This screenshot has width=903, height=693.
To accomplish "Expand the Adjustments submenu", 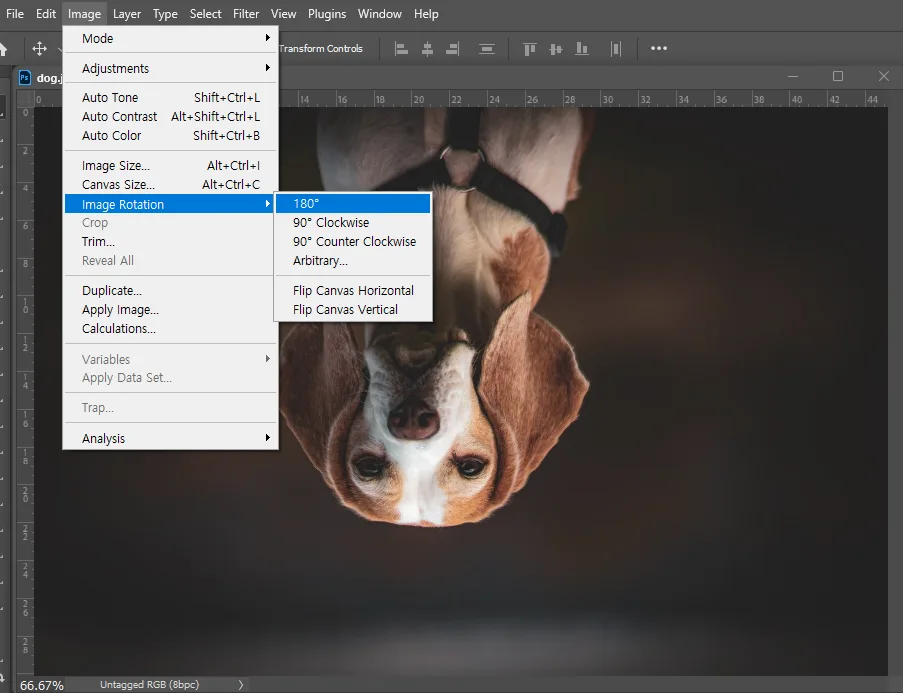I will [171, 69].
